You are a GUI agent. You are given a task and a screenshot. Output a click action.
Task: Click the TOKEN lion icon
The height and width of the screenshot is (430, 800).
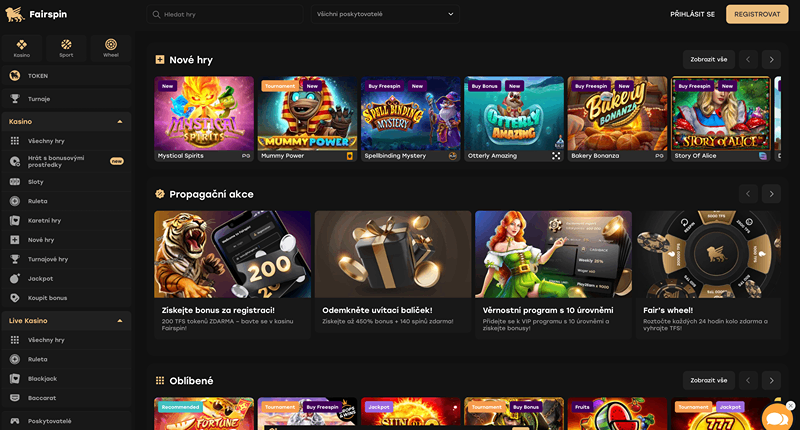(15, 75)
